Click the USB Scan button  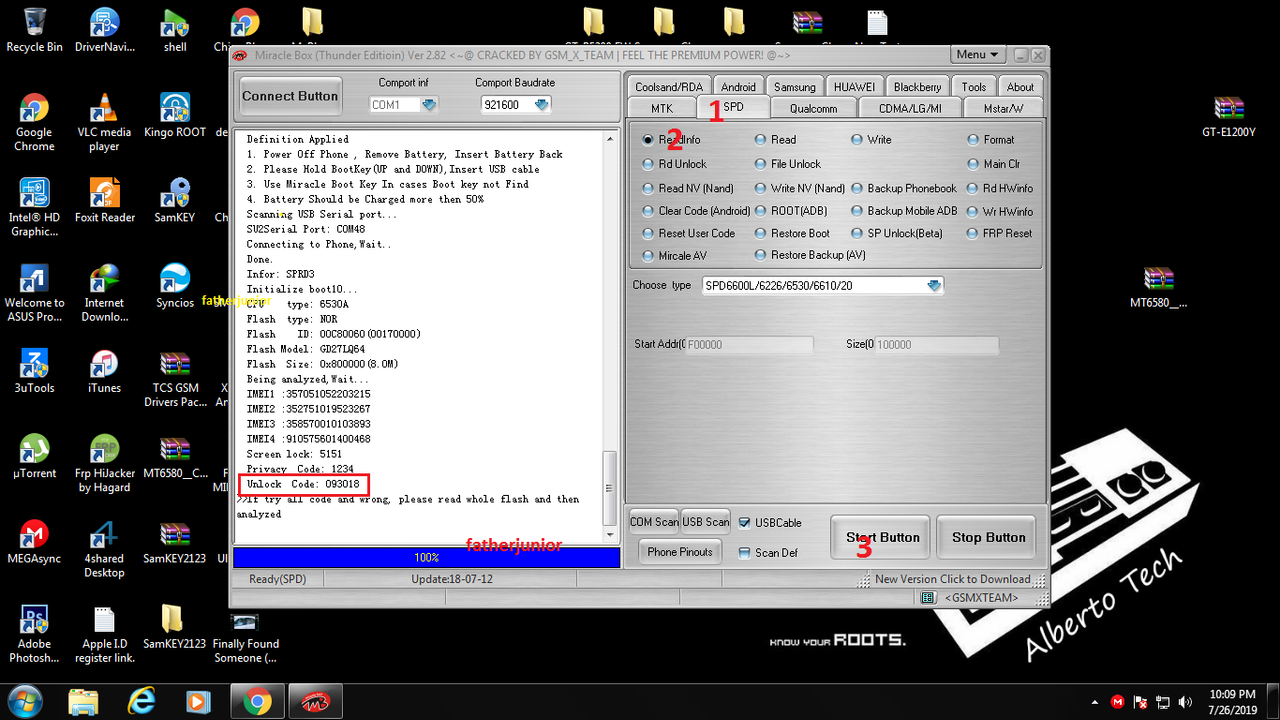click(706, 522)
